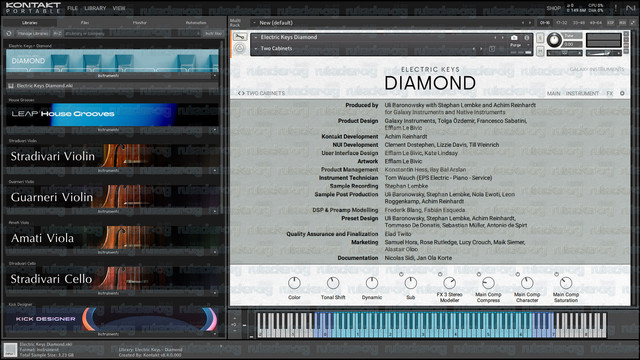The image size is (640, 360).
Task: Click the instrument info icon
Action: click(527, 38)
